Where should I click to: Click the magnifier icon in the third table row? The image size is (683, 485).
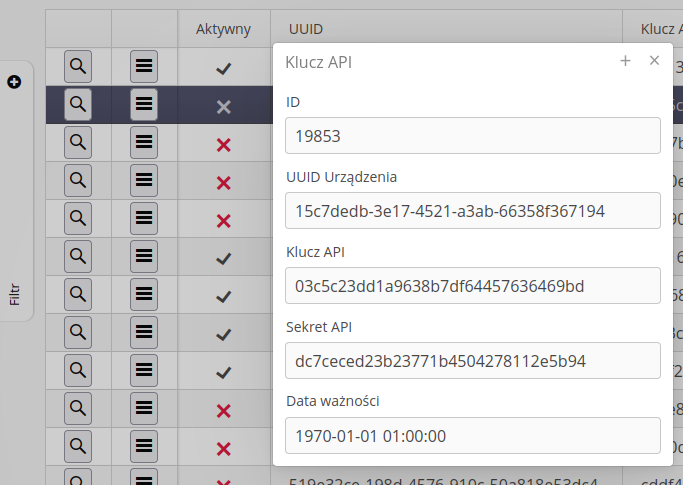click(78, 143)
